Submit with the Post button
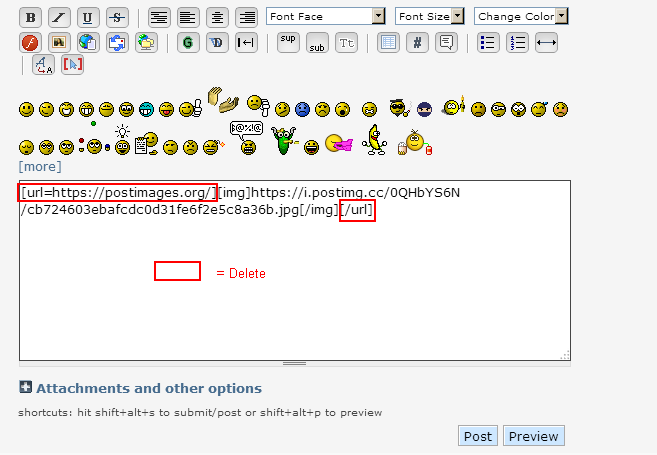 tap(478, 436)
